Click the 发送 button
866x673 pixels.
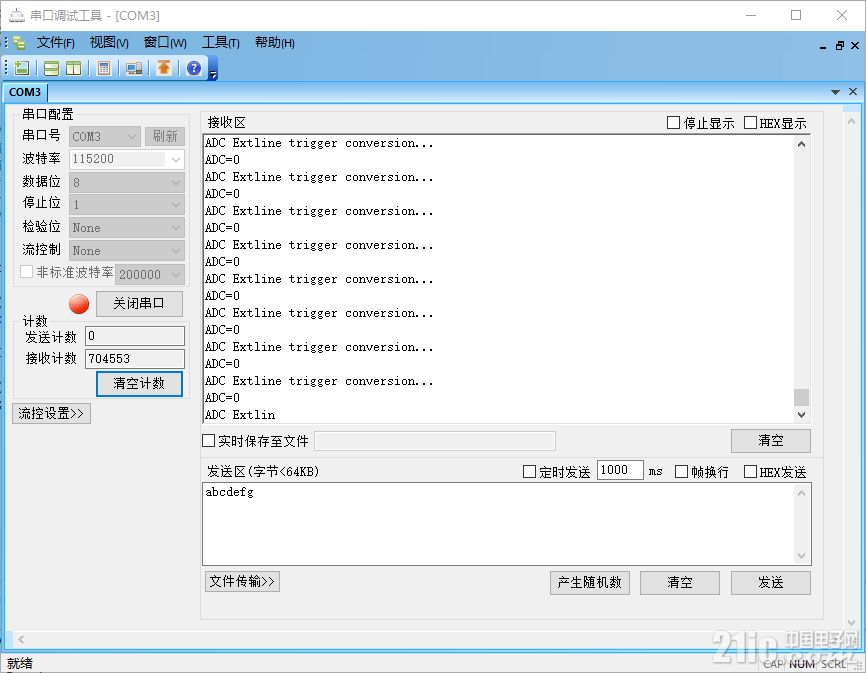770,582
